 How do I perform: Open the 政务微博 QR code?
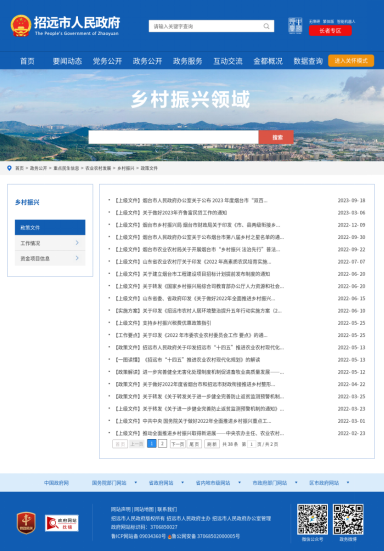tap(348, 519)
